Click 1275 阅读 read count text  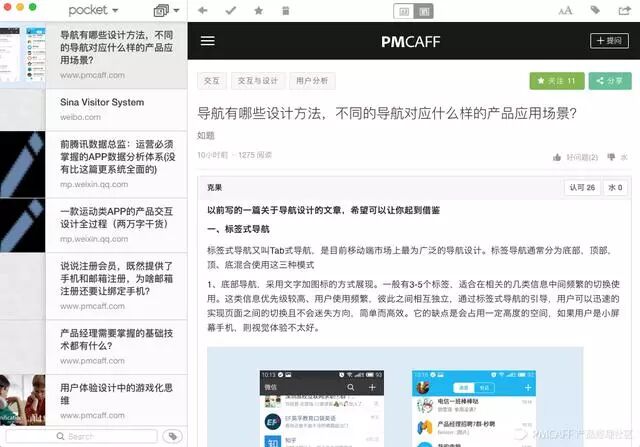(x=255, y=155)
